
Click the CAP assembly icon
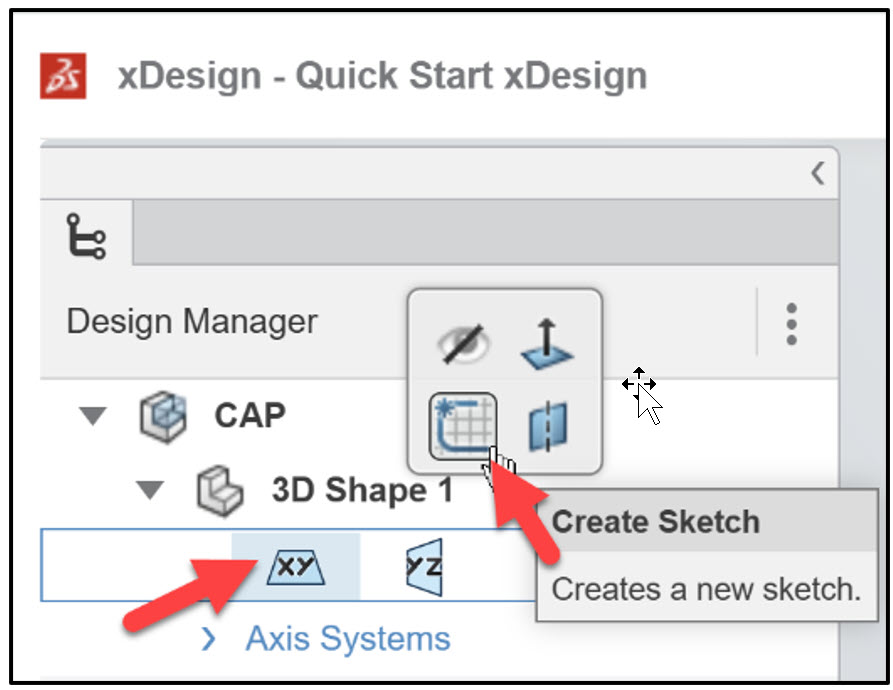160,415
